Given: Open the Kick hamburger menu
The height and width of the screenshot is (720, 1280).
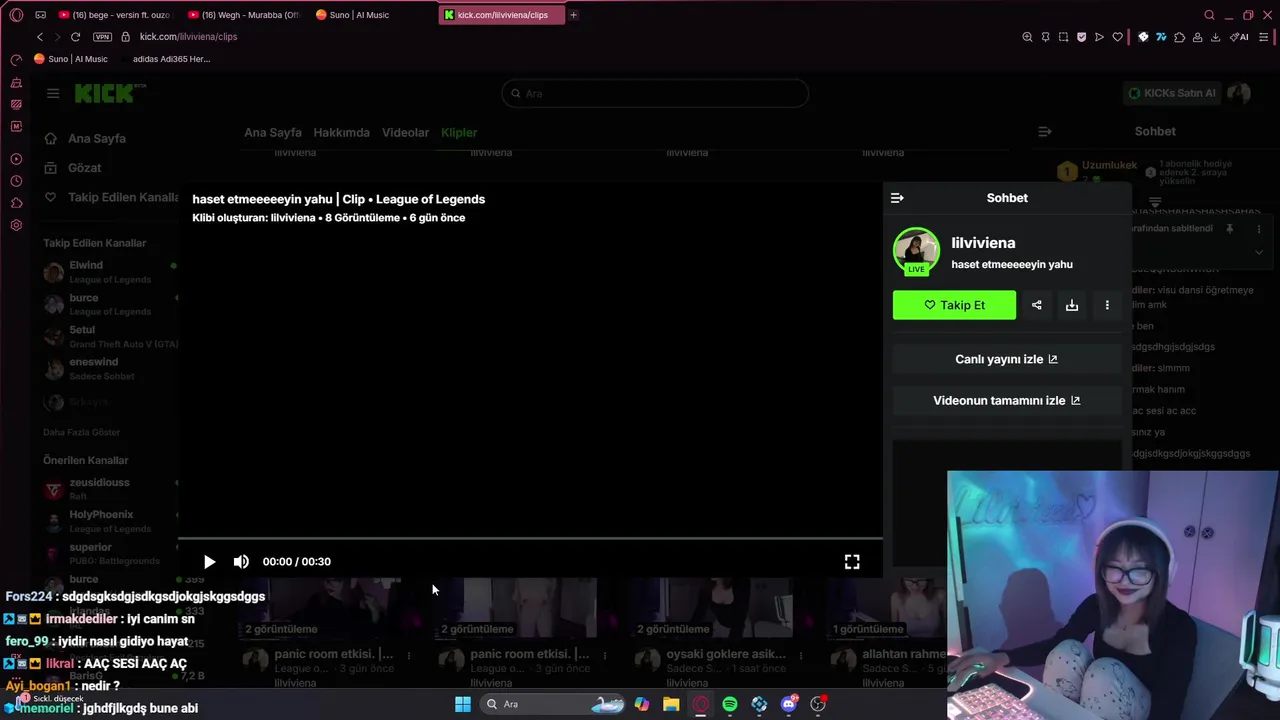Looking at the screenshot, I should (x=53, y=93).
